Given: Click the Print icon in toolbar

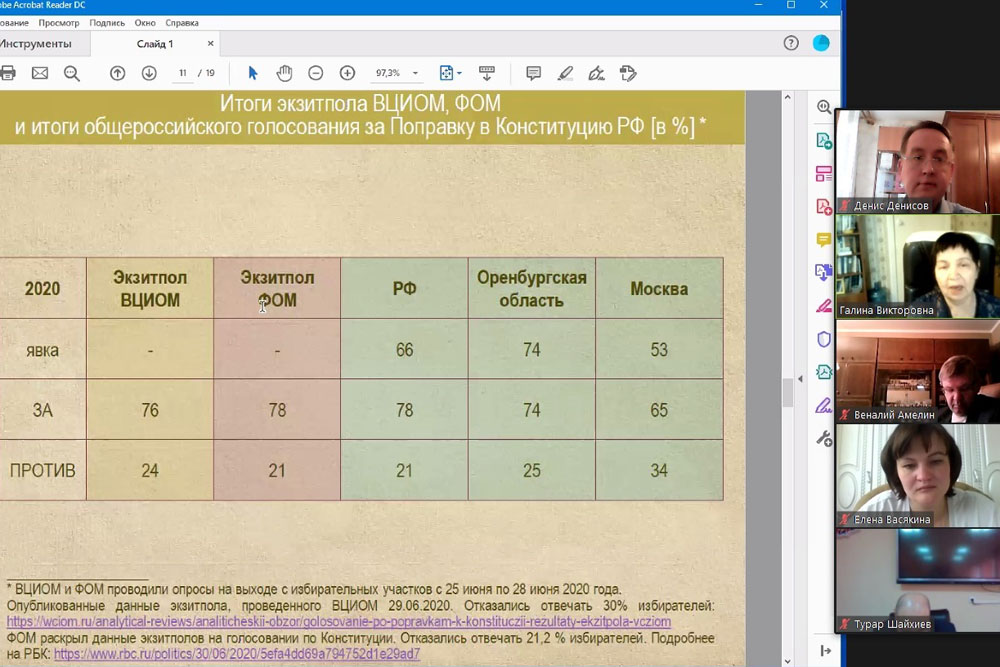Looking at the screenshot, I should pos(8,73).
